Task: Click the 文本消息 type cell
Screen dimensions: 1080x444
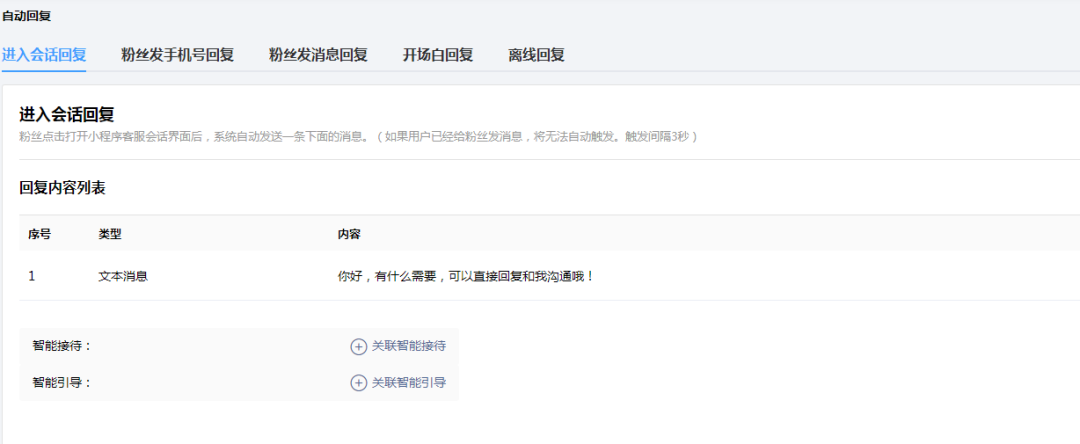Action: [123, 276]
